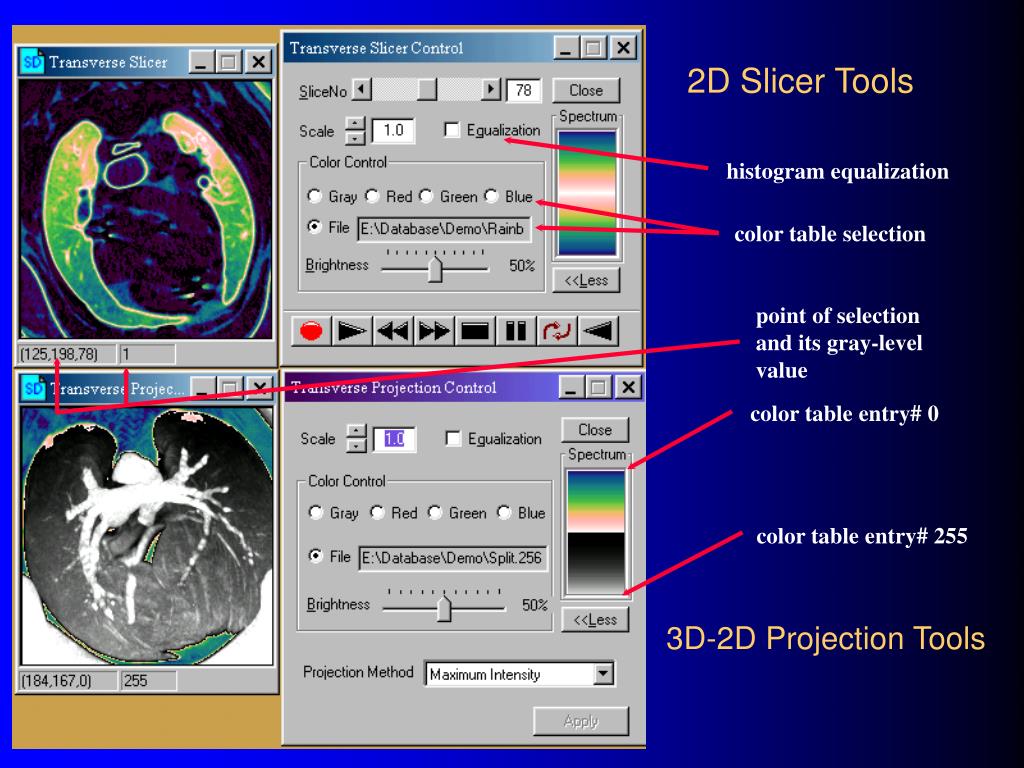The height and width of the screenshot is (768, 1024).
Task: Minimize the Transverse Projection Control window
Action: click(x=571, y=387)
